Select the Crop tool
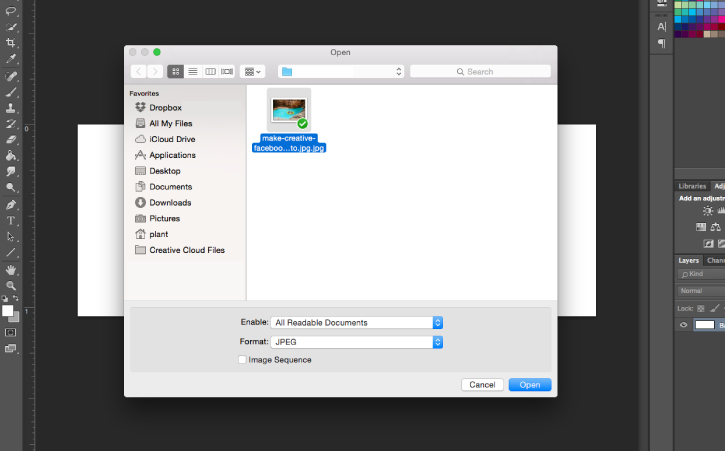The width and height of the screenshot is (725, 451). tap(10, 43)
